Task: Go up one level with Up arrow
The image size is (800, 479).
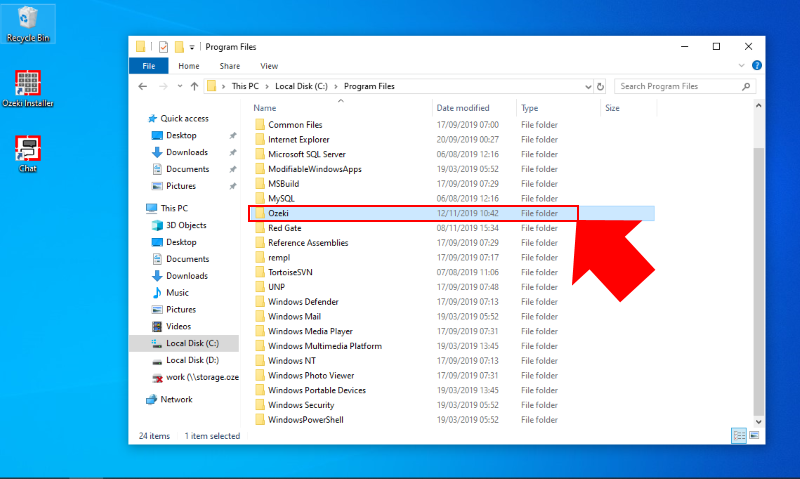Action: pos(194,86)
